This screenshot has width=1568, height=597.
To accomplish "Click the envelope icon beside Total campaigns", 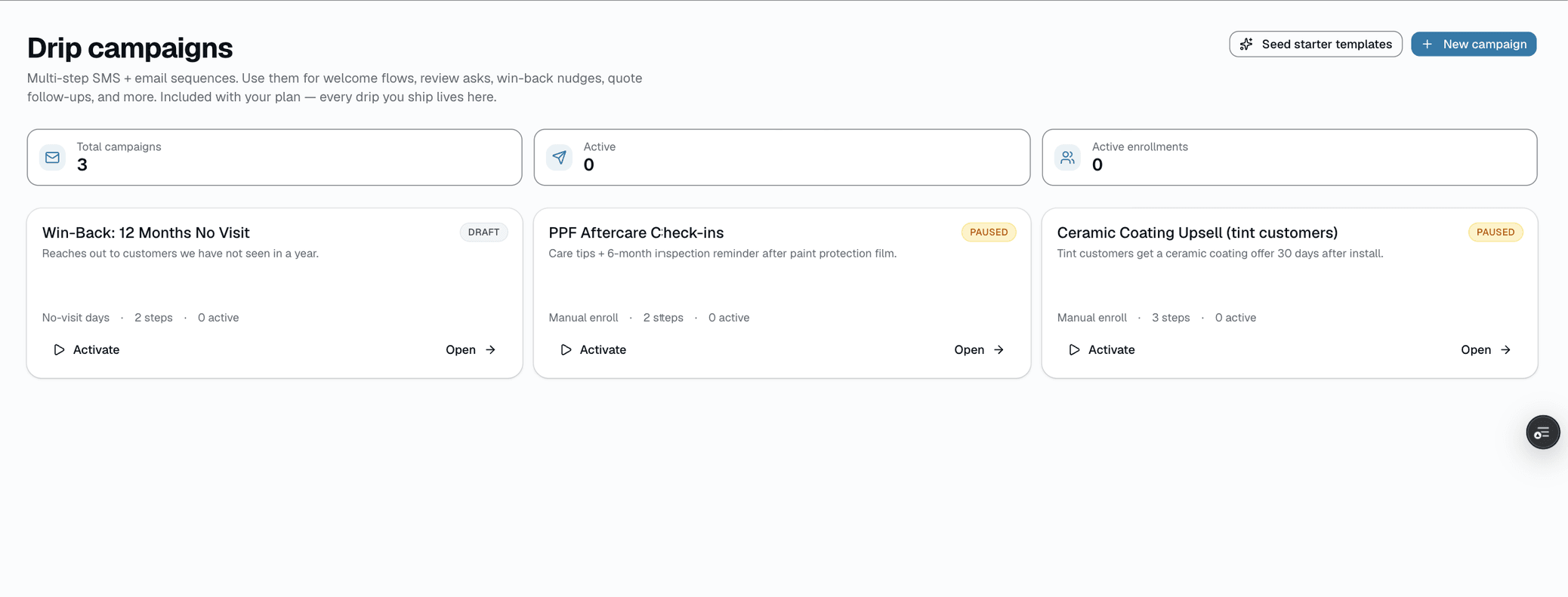I will [x=52, y=157].
